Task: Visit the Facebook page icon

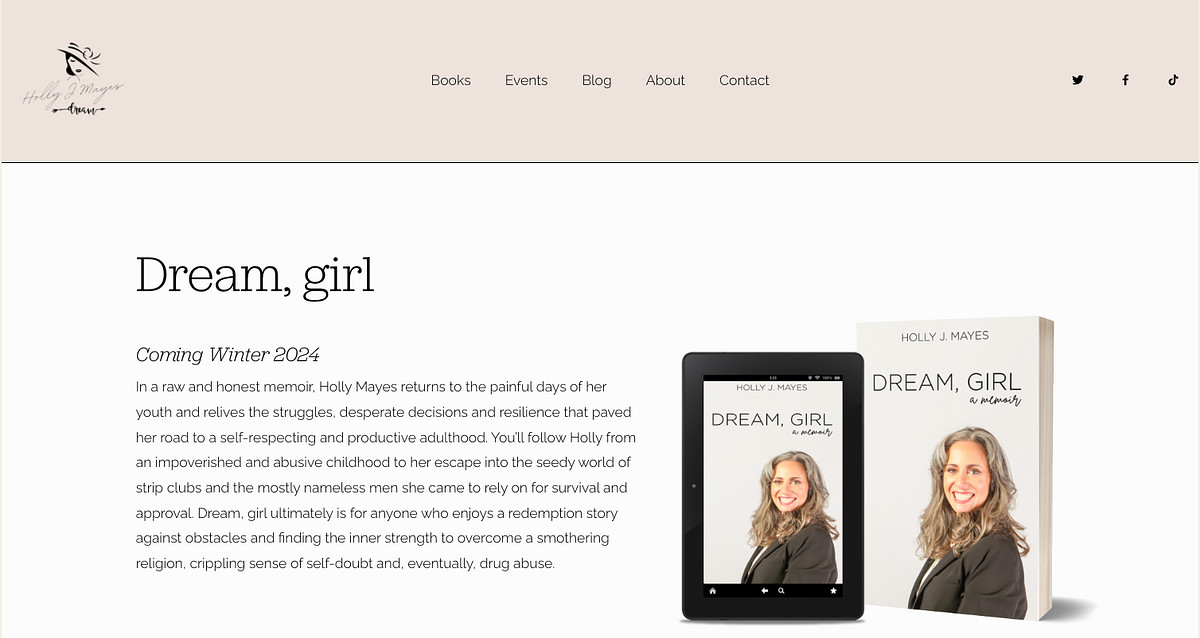Action: click(1125, 80)
